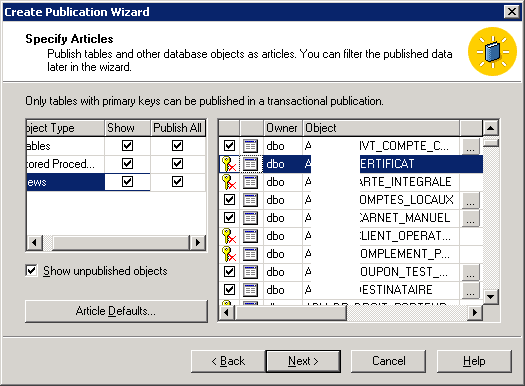The image size is (525, 386).
Task: Click table icon in ARTE_INTEGRALE row
Action: click(250, 182)
